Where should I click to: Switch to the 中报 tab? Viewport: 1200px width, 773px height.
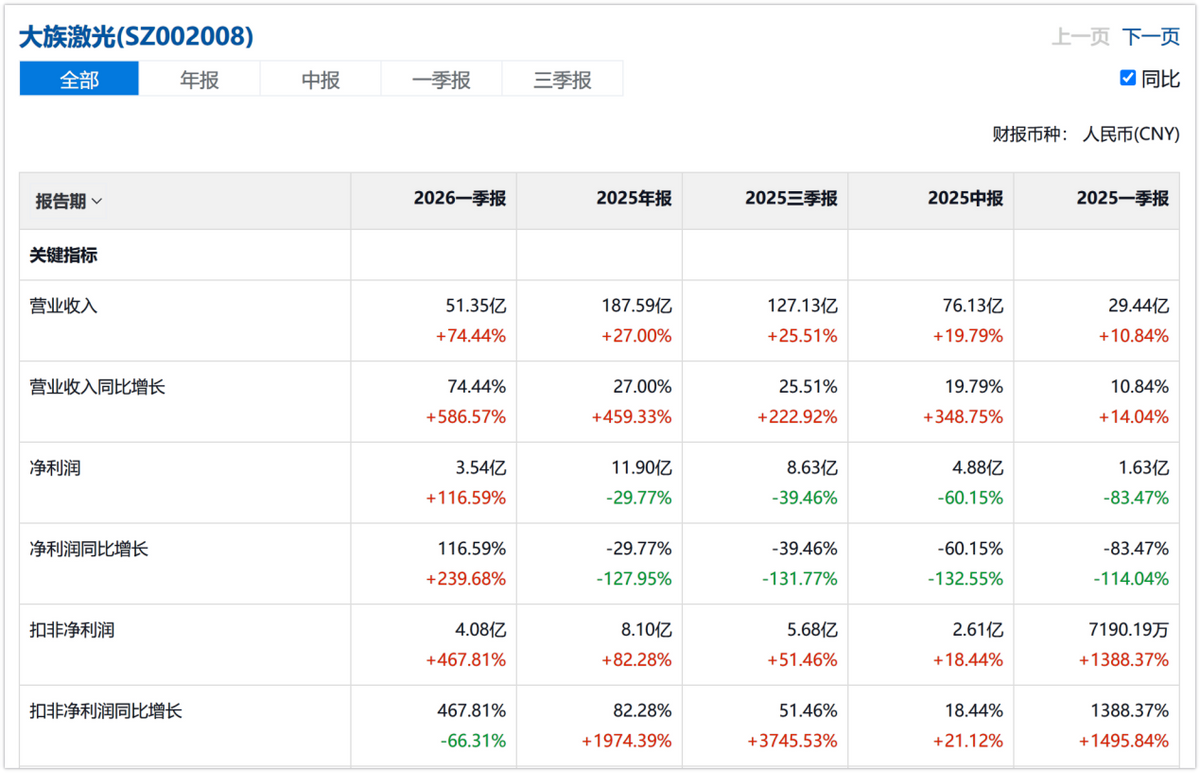pyautogui.click(x=321, y=79)
